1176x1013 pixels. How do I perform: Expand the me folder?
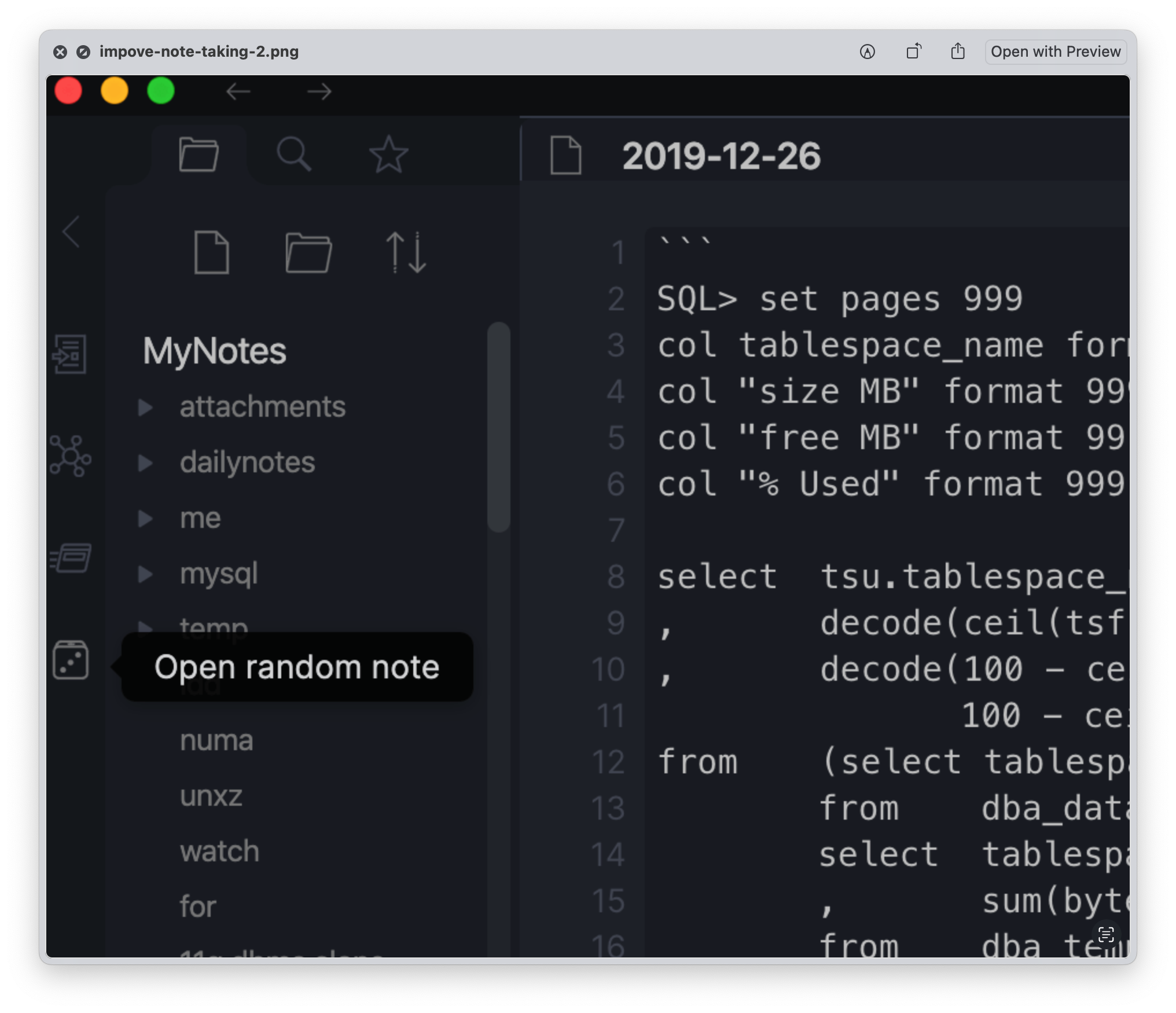coord(145,518)
